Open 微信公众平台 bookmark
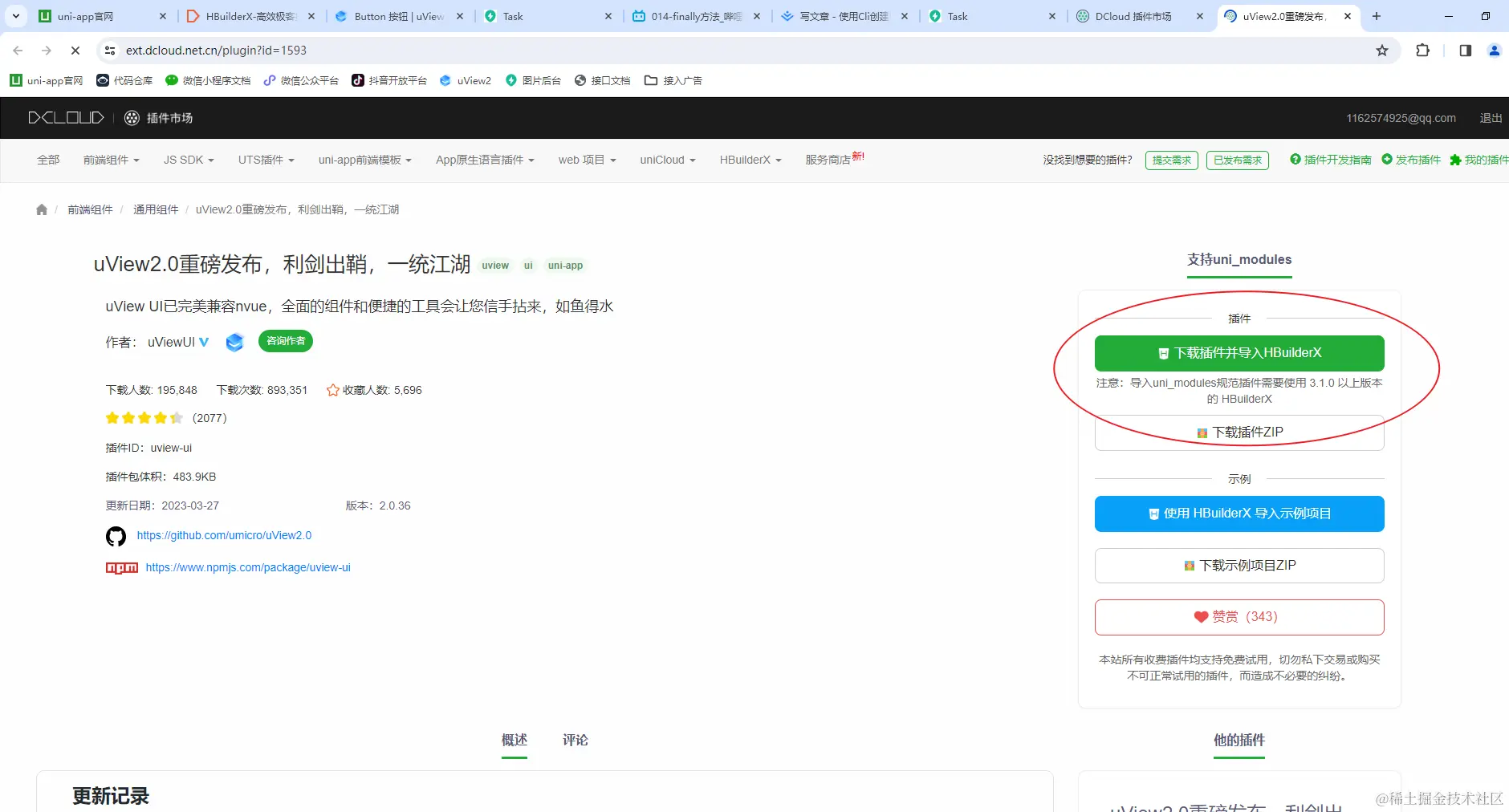The image size is (1509, 812). click(301, 80)
